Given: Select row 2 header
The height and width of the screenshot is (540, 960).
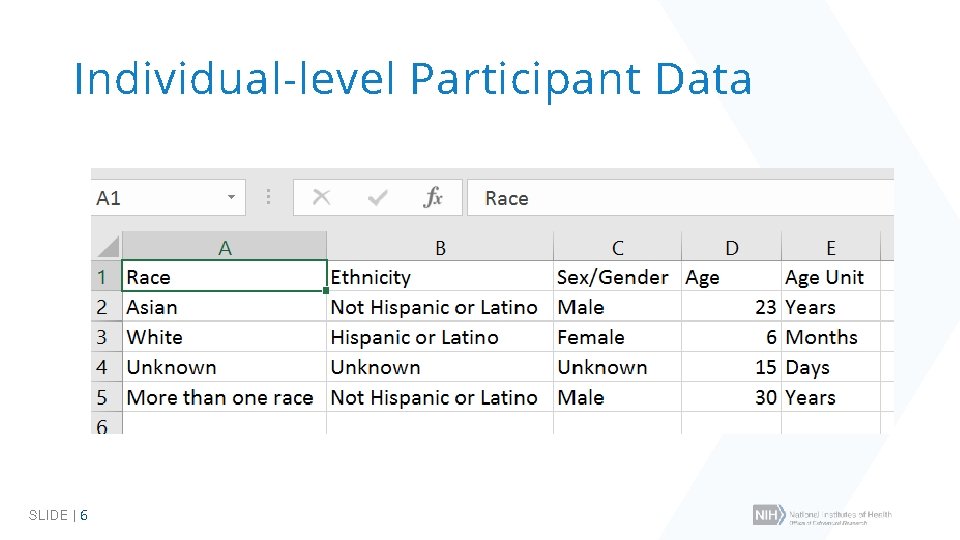Looking at the screenshot, I should (107, 307).
